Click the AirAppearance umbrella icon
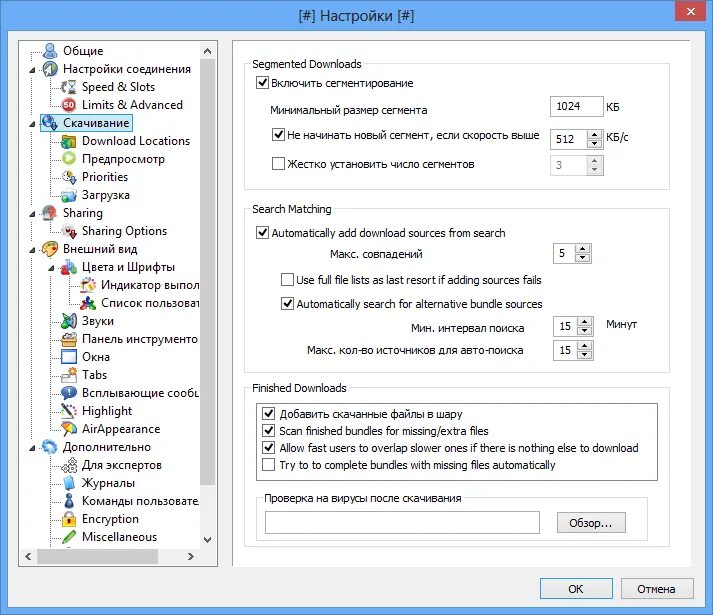 [69, 429]
